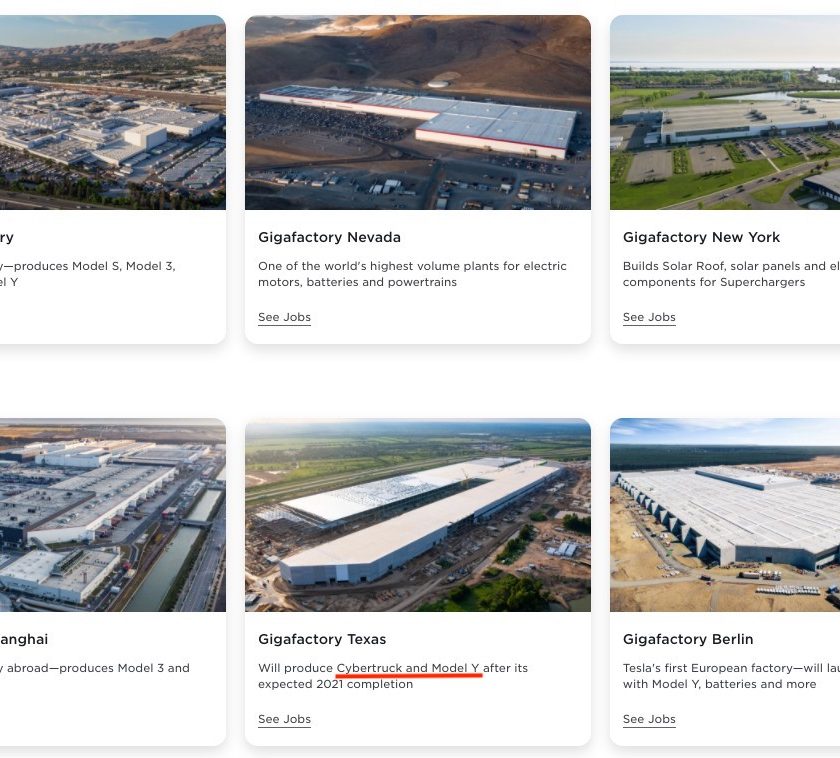This screenshot has width=840, height=758.
Task: Click the Model S, Model 3 factory description
Action: coord(88,274)
